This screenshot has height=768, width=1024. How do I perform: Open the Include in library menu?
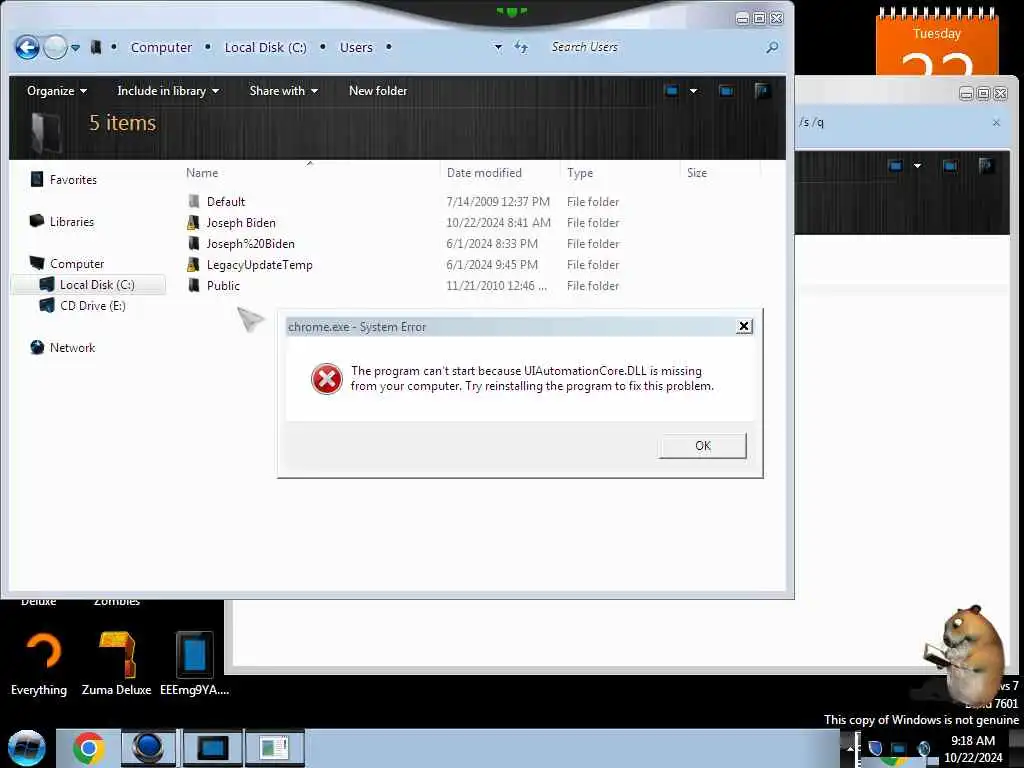point(168,91)
